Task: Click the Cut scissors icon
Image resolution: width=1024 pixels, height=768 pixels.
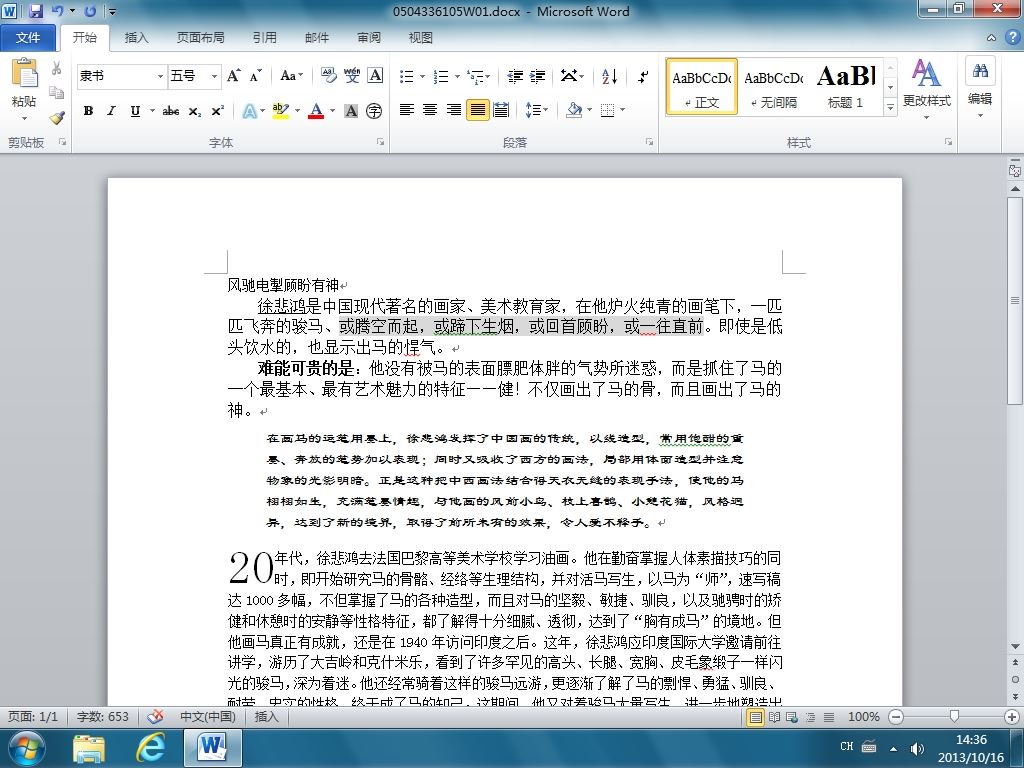Action: (57, 68)
